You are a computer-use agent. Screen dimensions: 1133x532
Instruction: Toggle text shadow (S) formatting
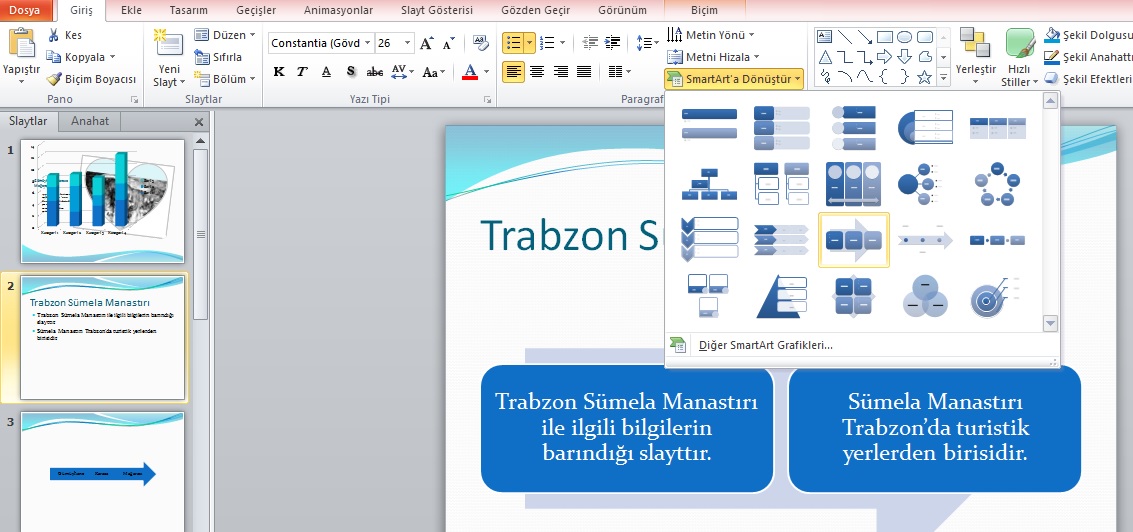[x=350, y=72]
